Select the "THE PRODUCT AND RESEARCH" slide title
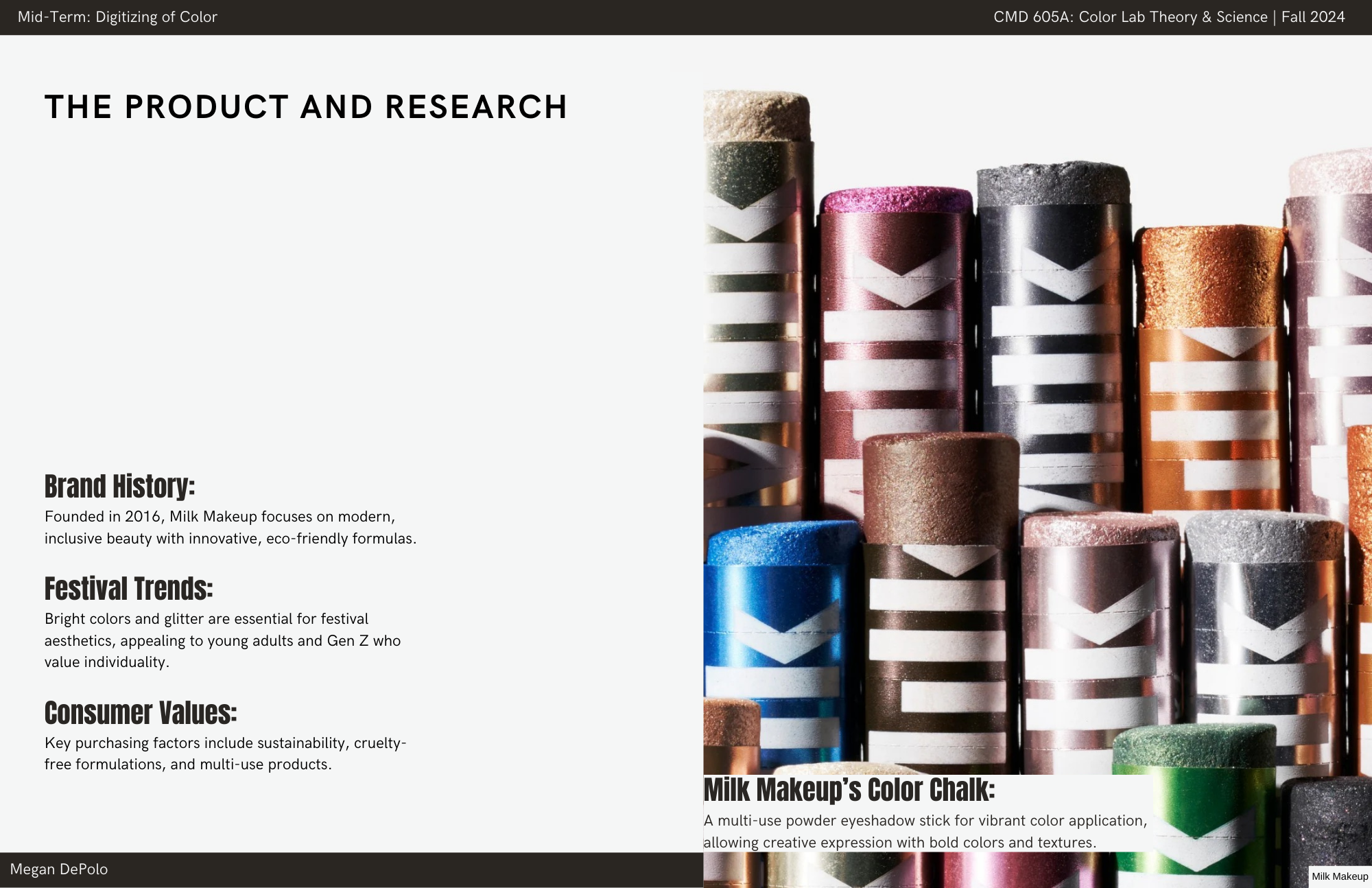 [x=306, y=107]
